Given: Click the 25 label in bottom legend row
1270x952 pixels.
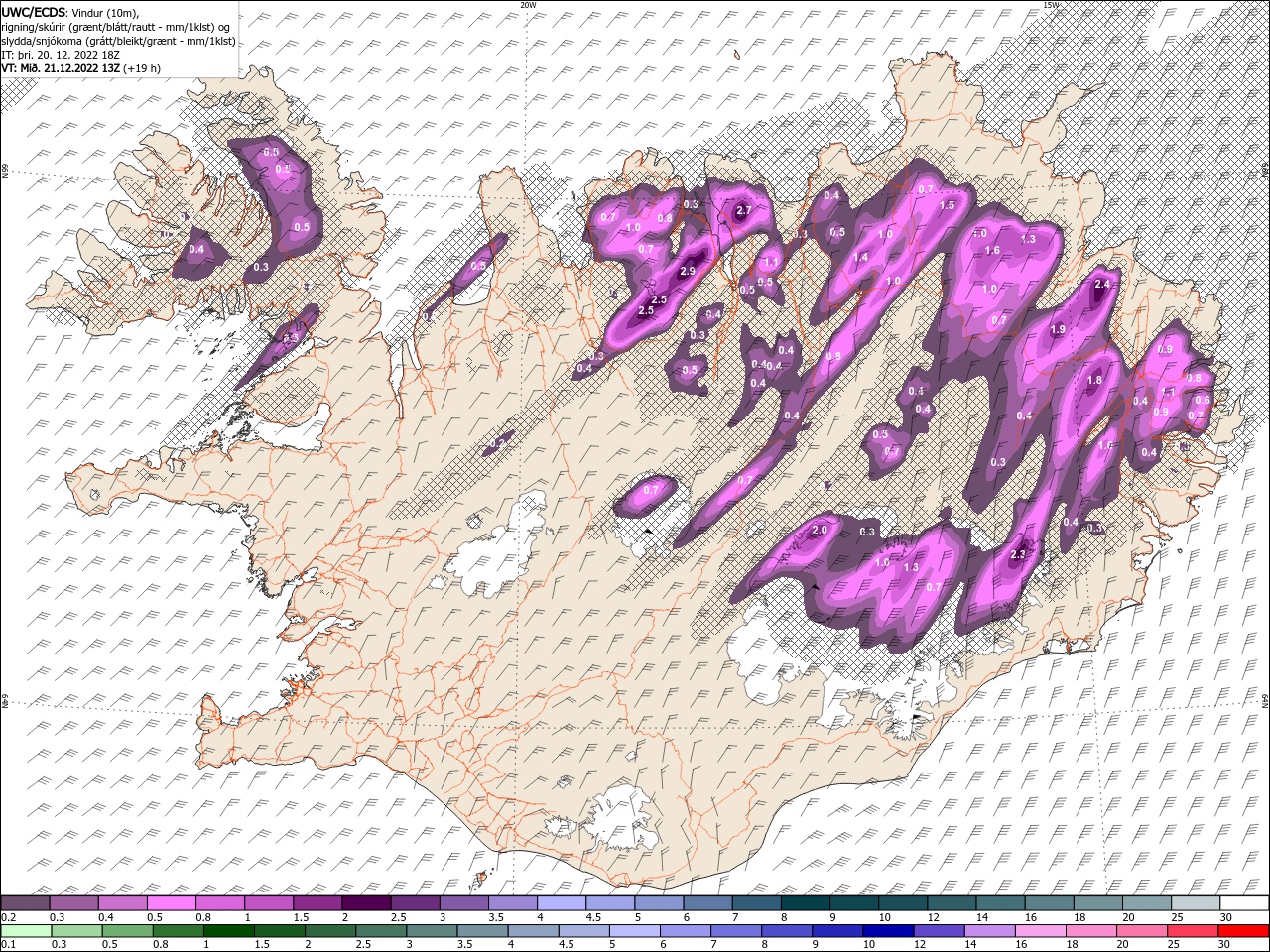Looking at the screenshot, I should 1174,944.
